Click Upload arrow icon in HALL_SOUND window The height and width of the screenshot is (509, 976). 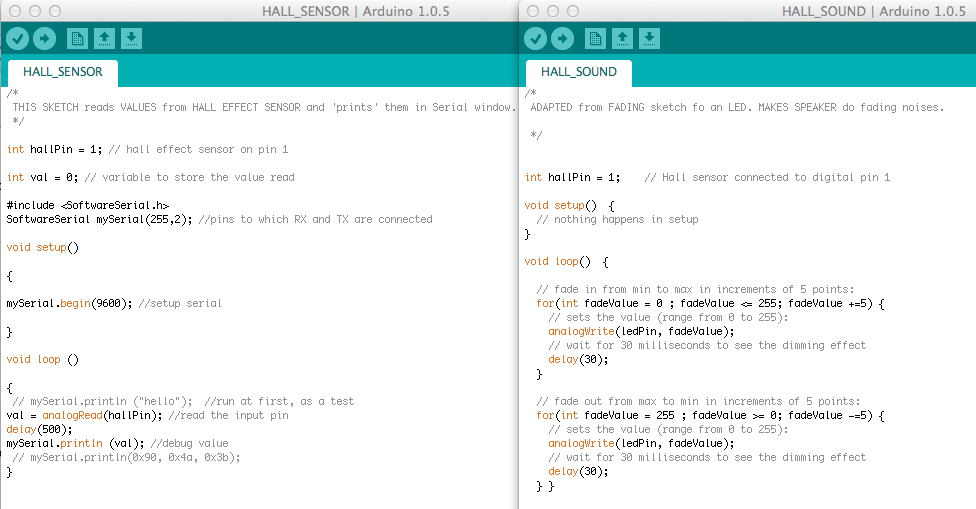pyautogui.click(x=562, y=39)
